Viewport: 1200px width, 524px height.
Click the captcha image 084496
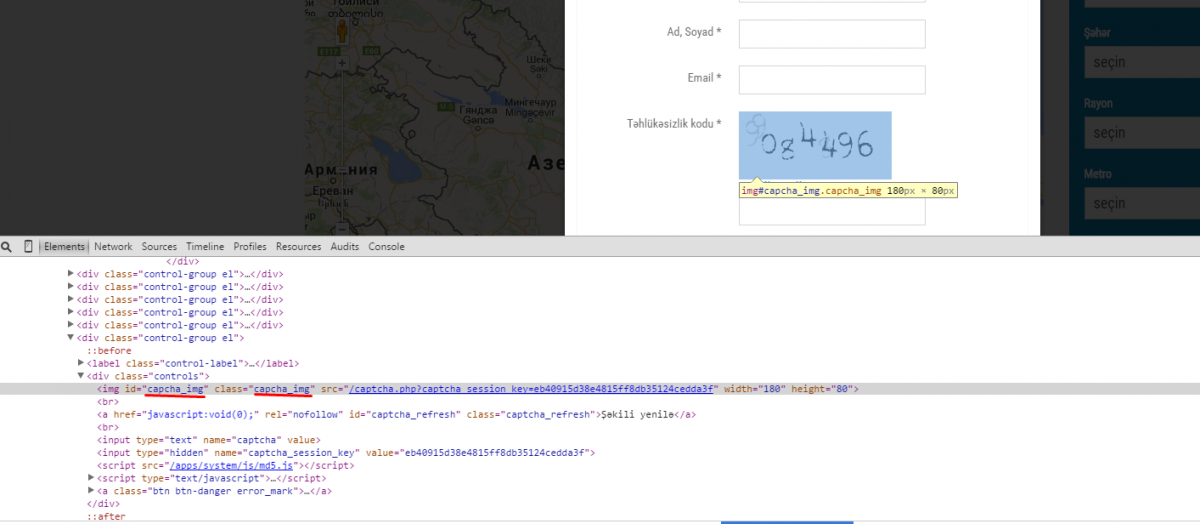(815, 146)
